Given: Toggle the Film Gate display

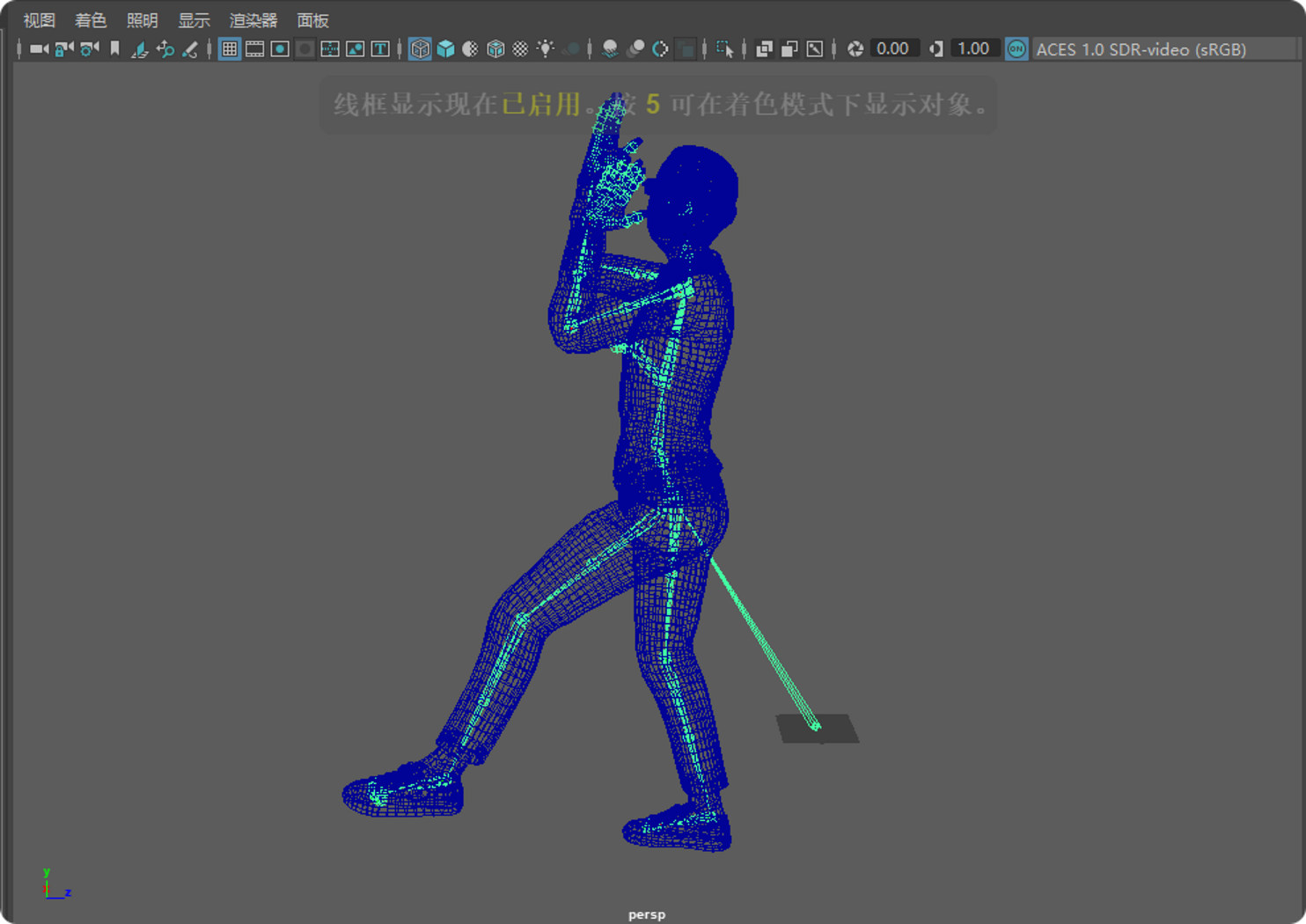Looking at the screenshot, I should (x=255, y=49).
